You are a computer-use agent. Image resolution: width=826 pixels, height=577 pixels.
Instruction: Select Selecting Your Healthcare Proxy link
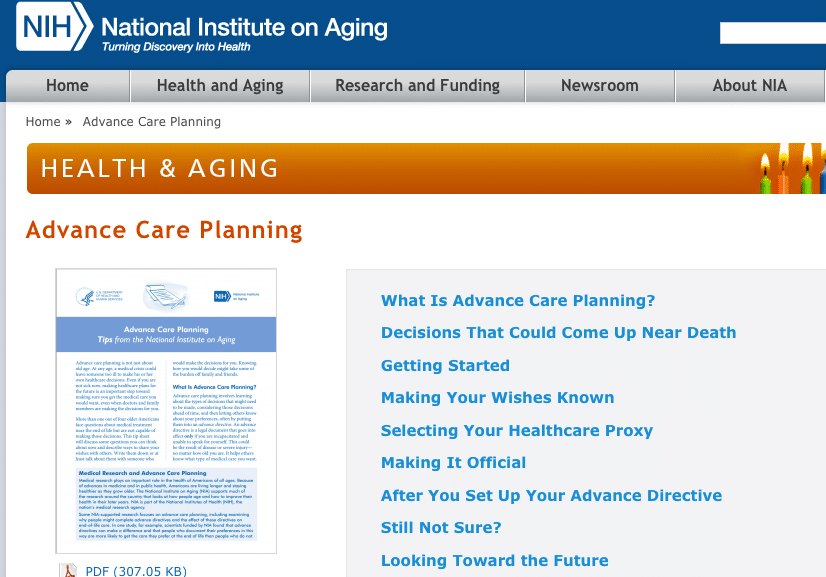(x=517, y=430)
